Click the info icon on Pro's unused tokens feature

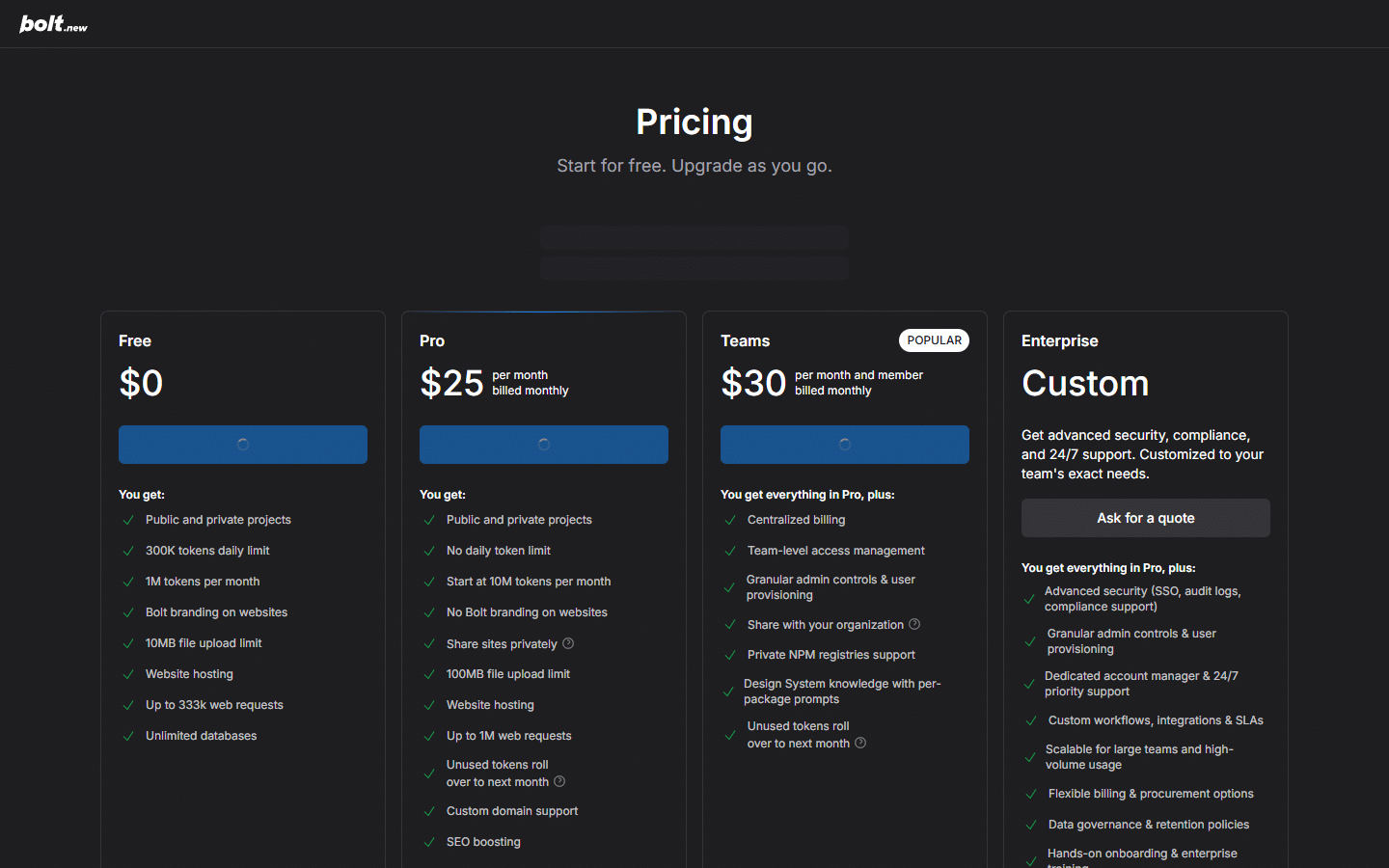559,781
